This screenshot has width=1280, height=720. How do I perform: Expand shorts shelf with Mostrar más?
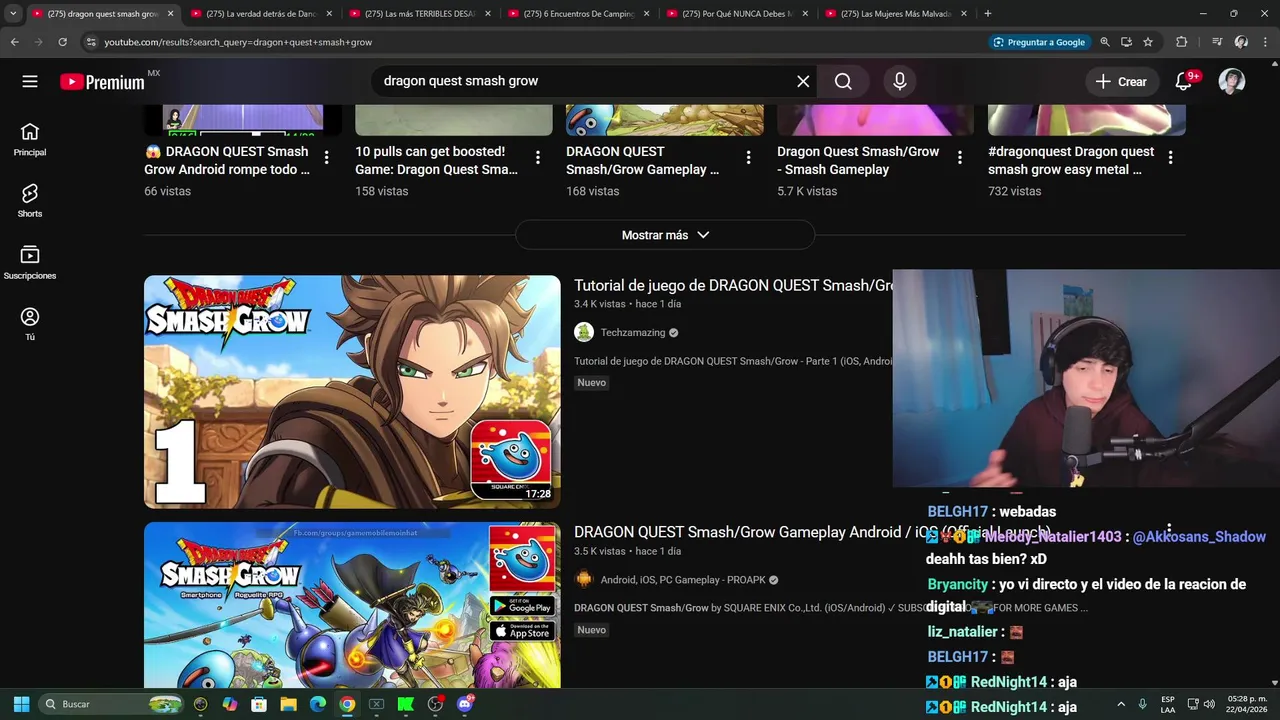point(665,235)
